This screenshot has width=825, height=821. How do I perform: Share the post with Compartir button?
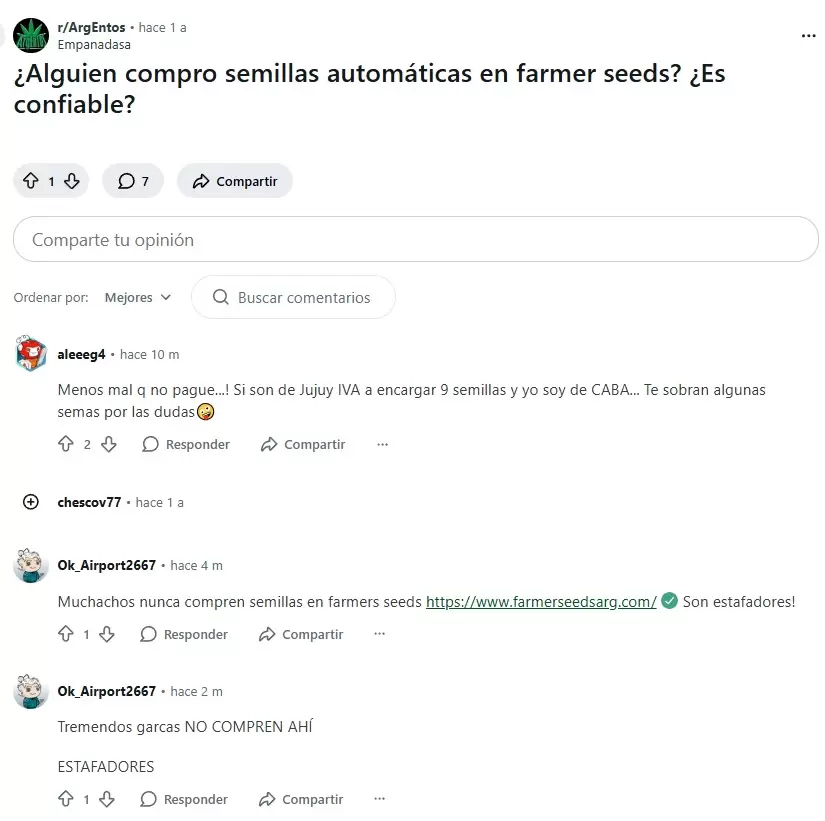[234, 180]
